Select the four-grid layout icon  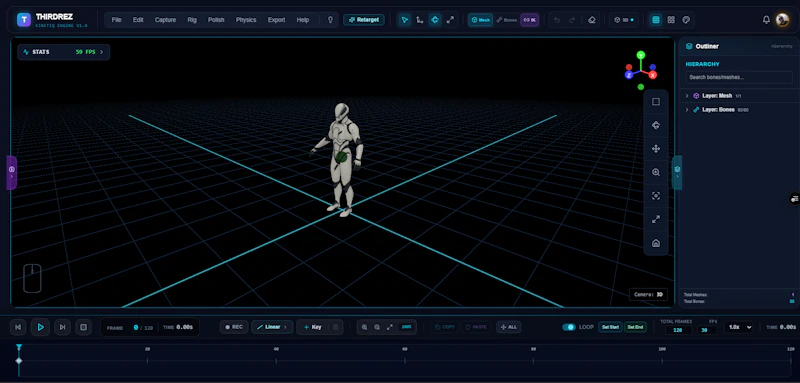[x=671, y=20]
